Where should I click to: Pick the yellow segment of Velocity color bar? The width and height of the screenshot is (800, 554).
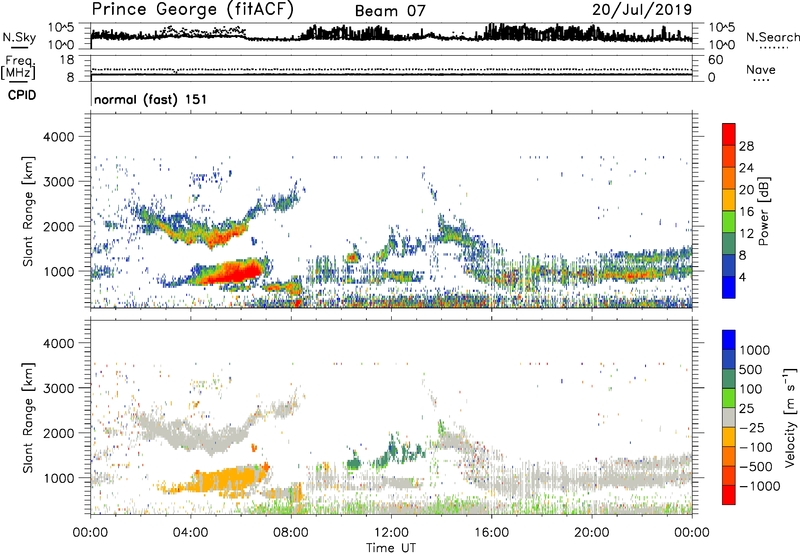(729, 437)
